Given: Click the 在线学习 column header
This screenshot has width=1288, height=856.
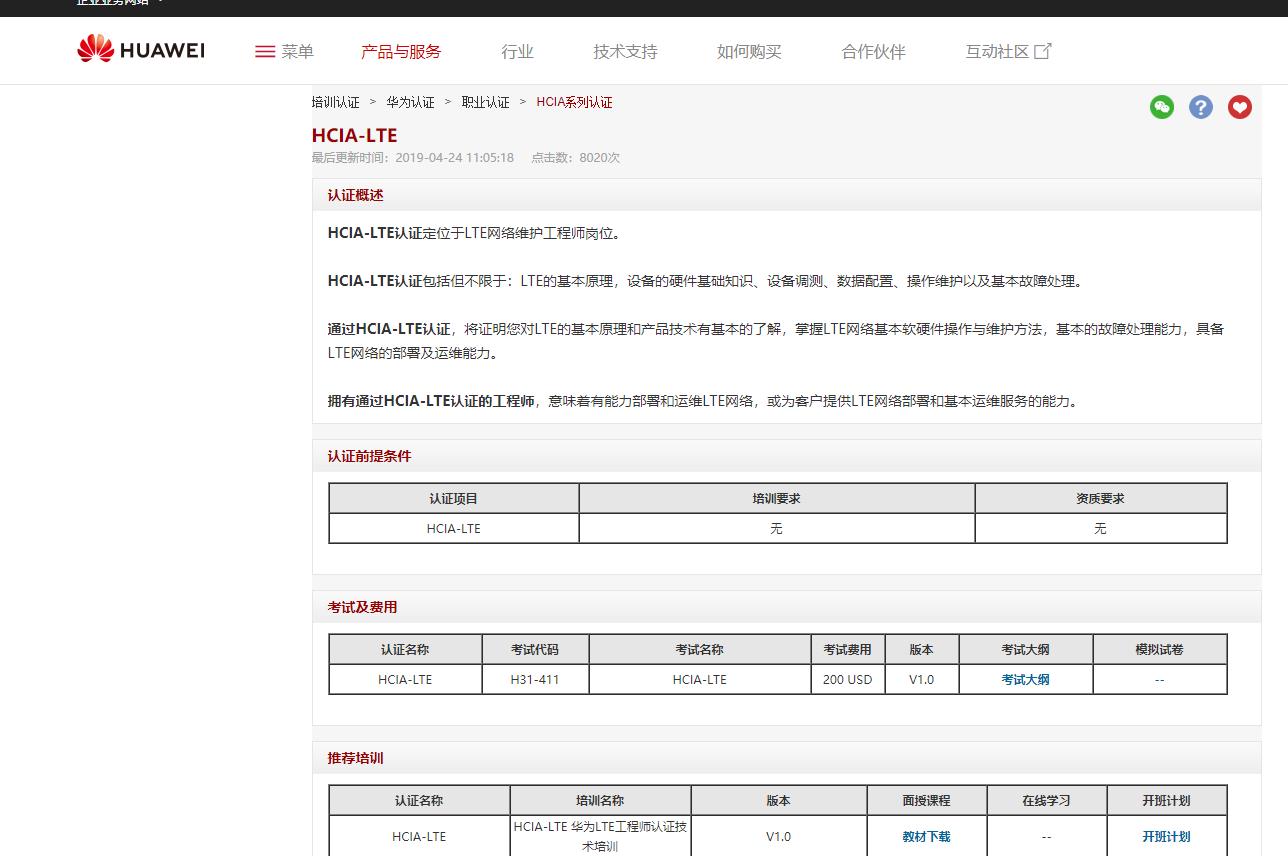Looking at the screenshot, I should (1046, 800).
